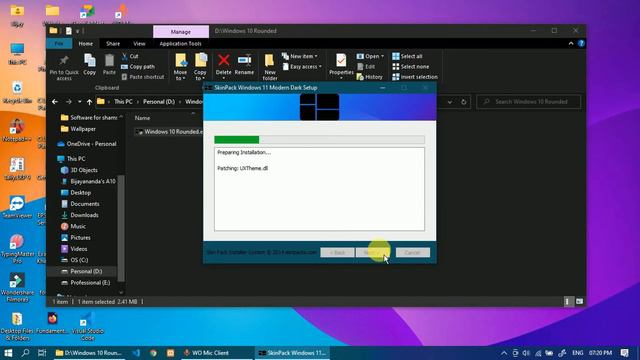Click Next button in SkinPack setup

point(373,253)
